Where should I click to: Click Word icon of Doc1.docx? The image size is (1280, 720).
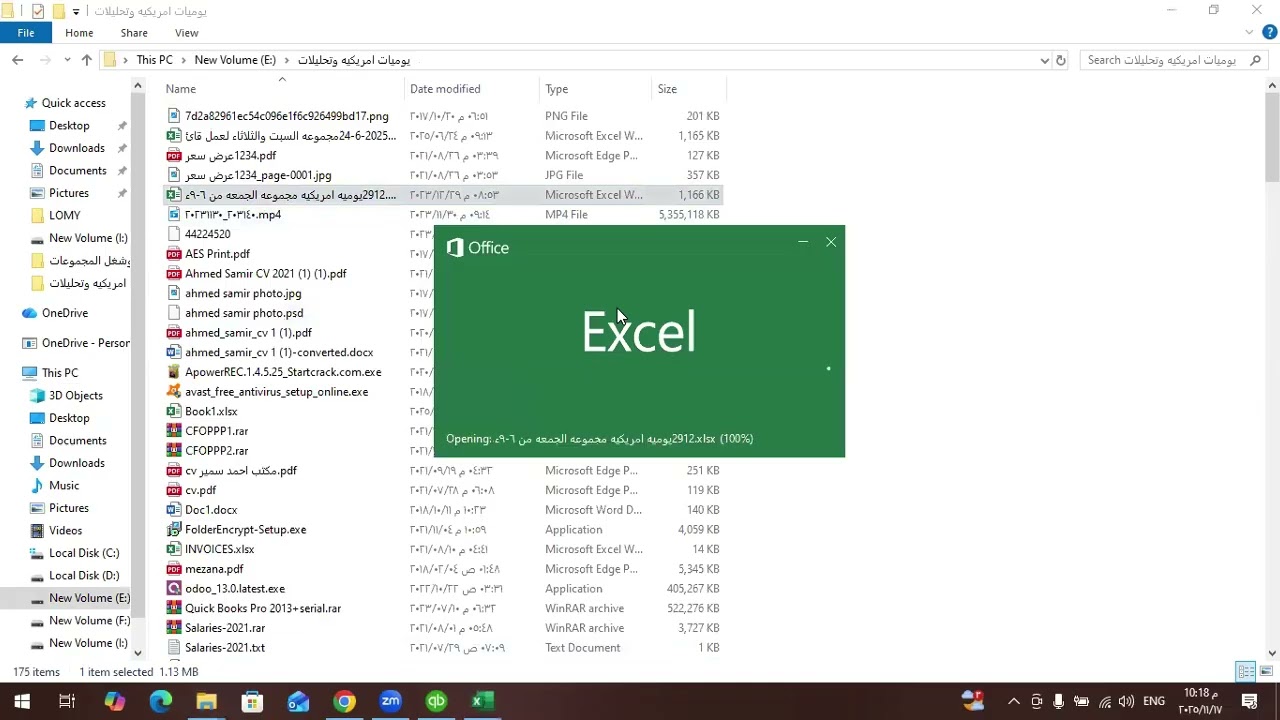pyautogui.click(x=174, y=510)
